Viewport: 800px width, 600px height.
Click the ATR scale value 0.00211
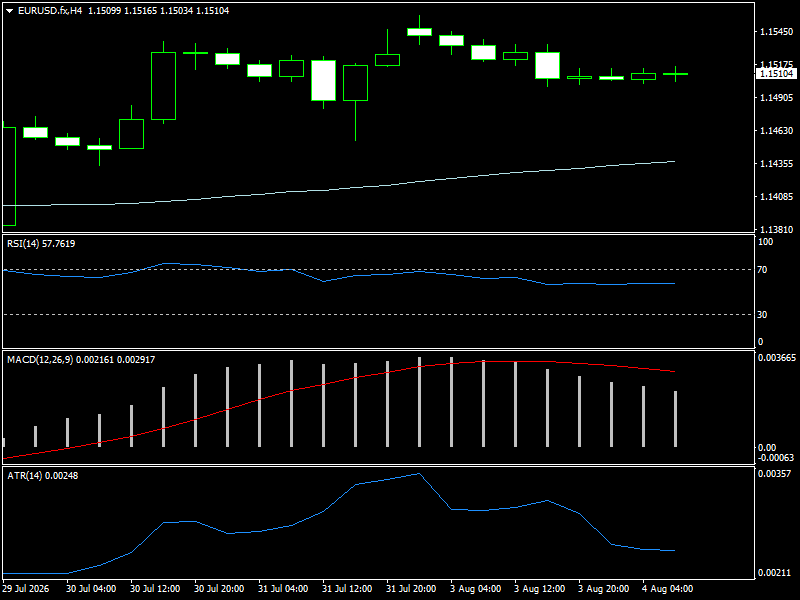click(x=774, y=572)
